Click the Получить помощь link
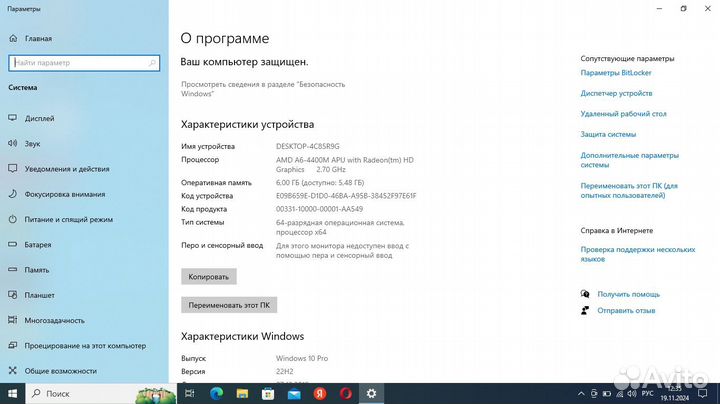This screenshot has height=404, width=720. tap(628, 294)
